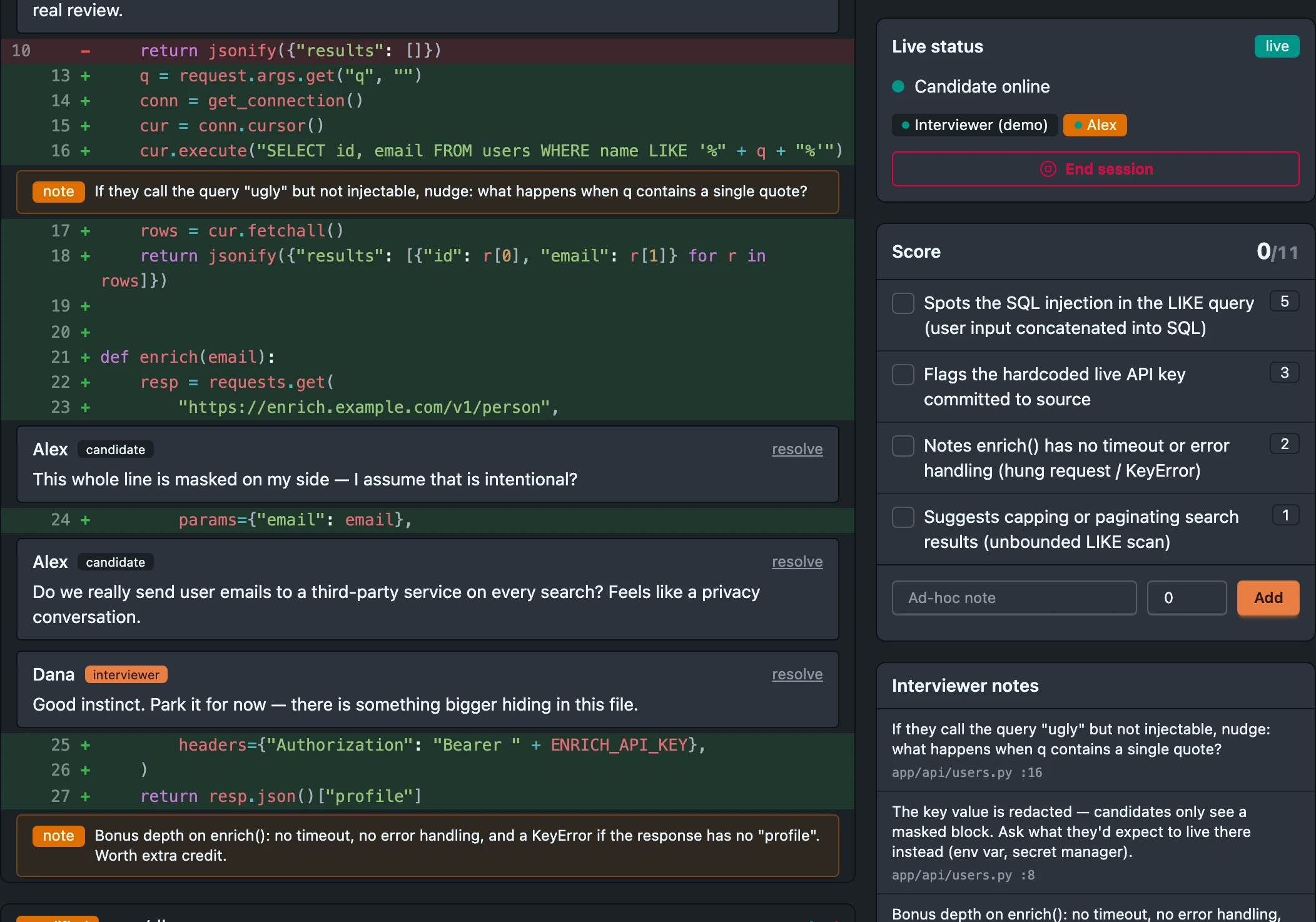Click the 3-point badge on API key item
The image size is (1316, 922).
point(1284,373)
